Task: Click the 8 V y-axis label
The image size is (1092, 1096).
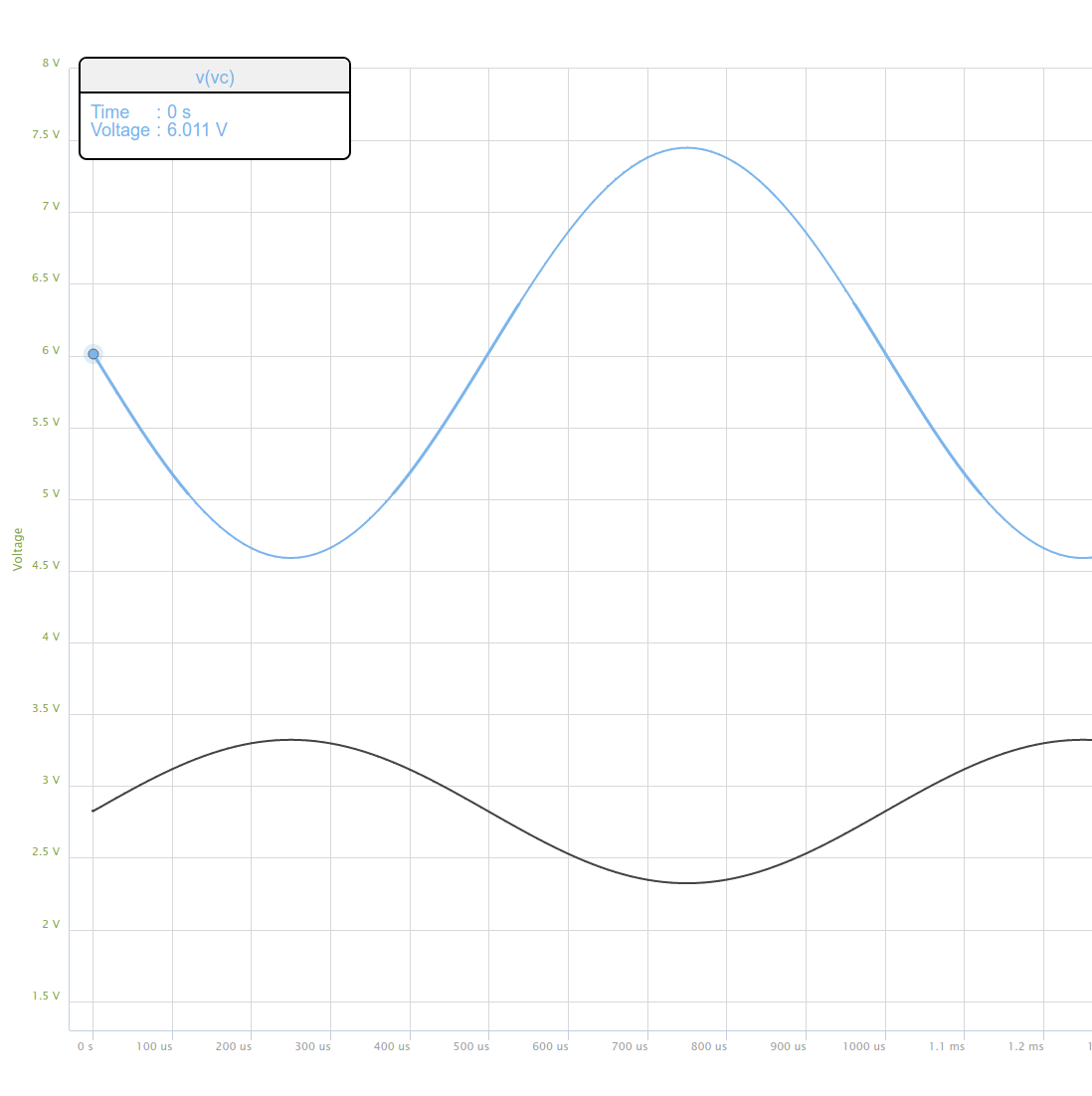Action: click(51, 64)
